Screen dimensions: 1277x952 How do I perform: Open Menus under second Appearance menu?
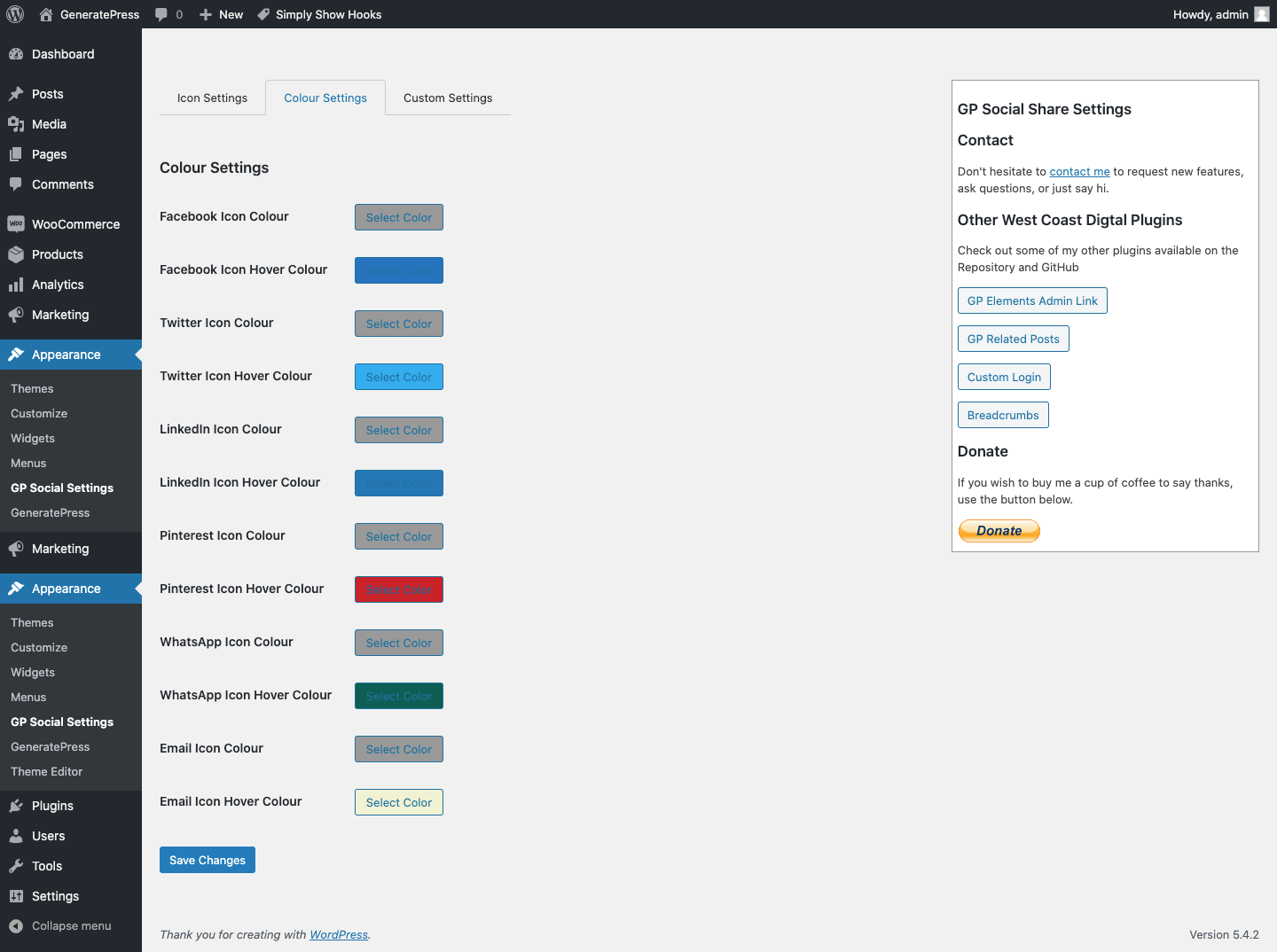pos(28,697)
